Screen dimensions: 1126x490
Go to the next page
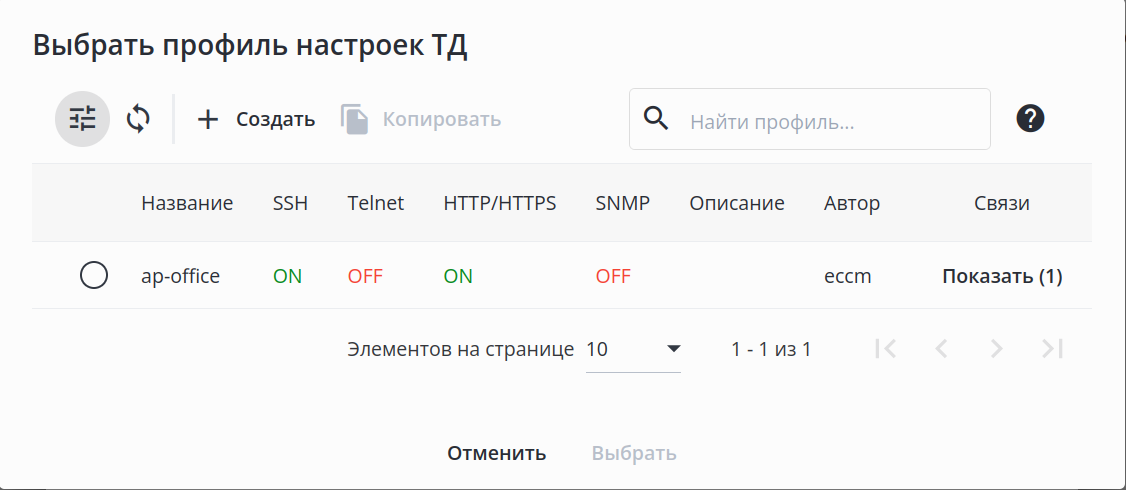tap(996, 348)
